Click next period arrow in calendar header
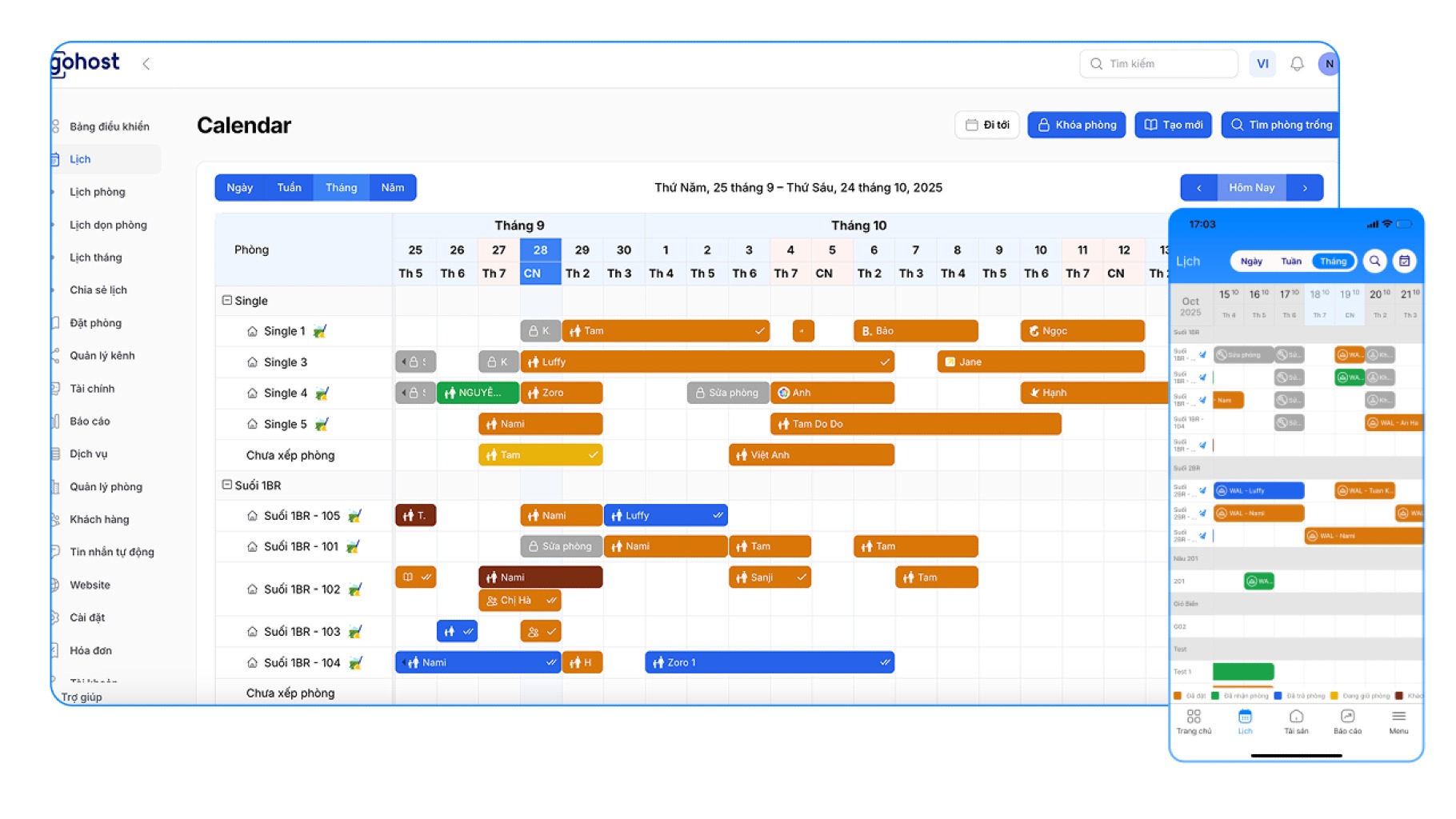The width and height of the screenshot is (1456, 819). [x=1306, y=187]
